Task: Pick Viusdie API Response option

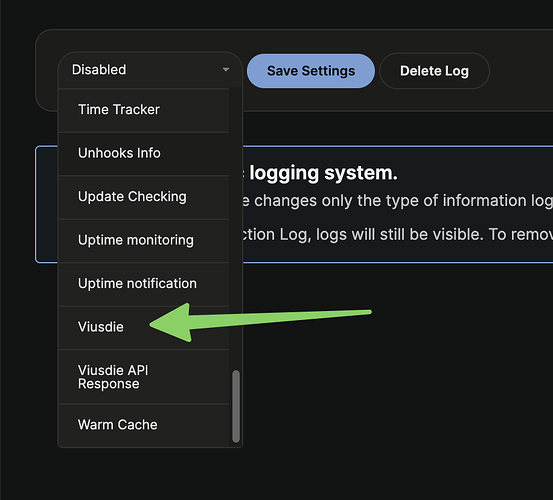Action: pos(144,377)
